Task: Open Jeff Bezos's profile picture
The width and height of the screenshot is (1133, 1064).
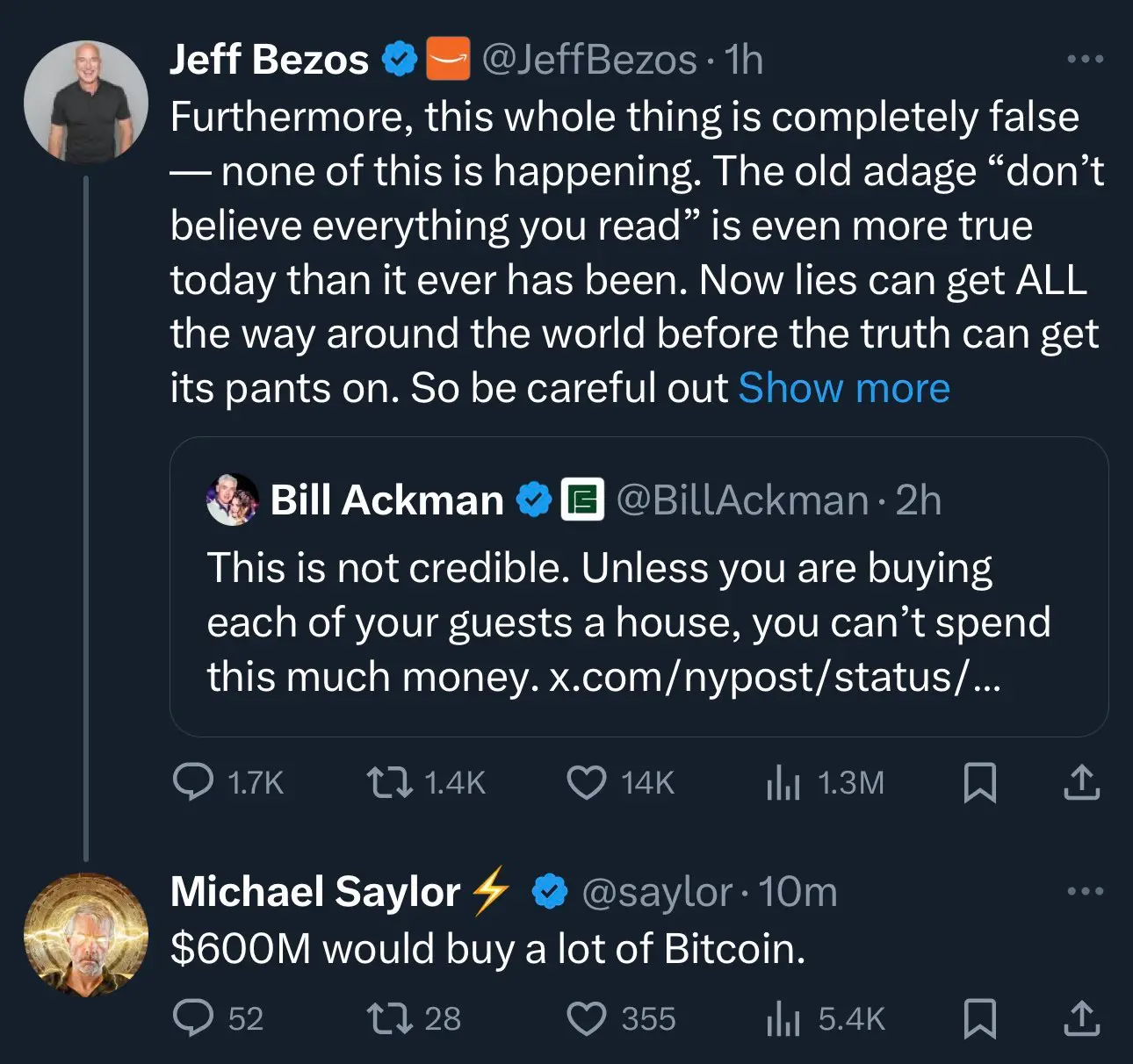Action: coord(85,102)
